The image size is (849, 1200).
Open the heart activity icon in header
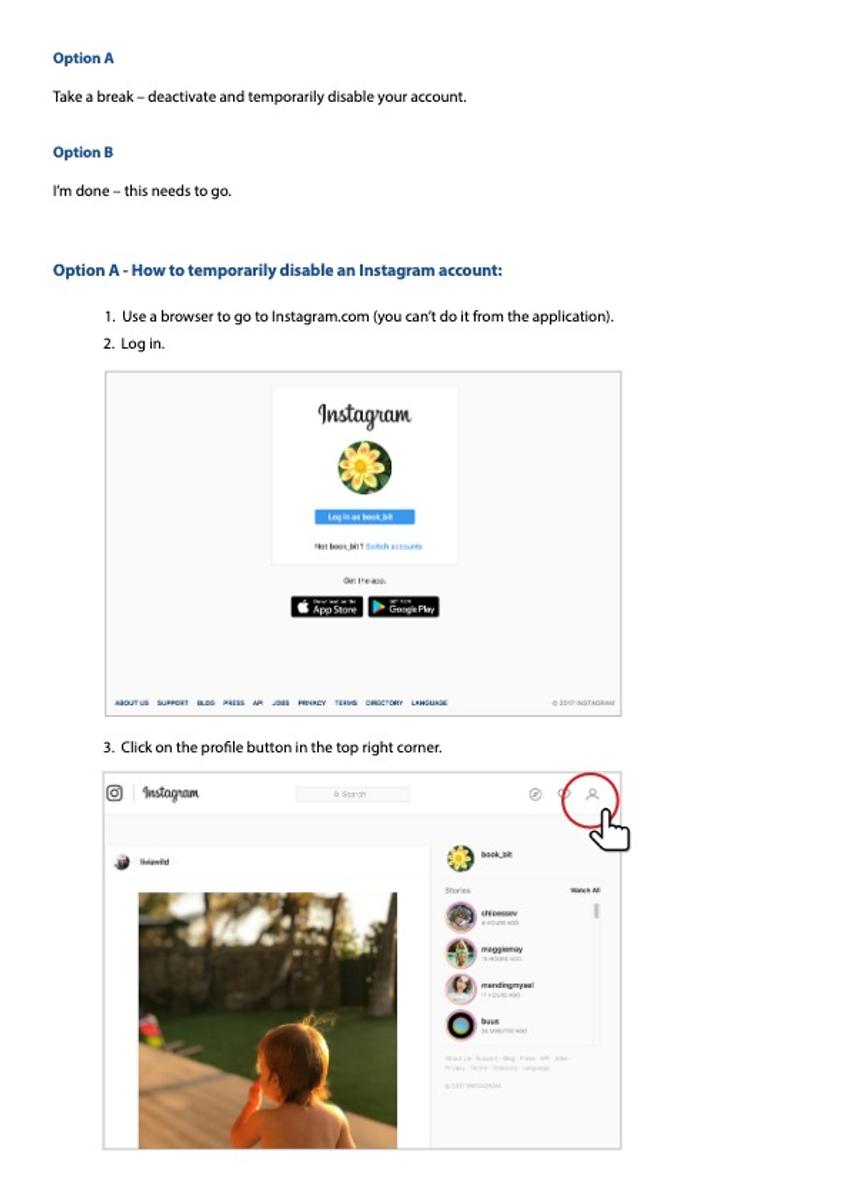(x=564, y=794)
